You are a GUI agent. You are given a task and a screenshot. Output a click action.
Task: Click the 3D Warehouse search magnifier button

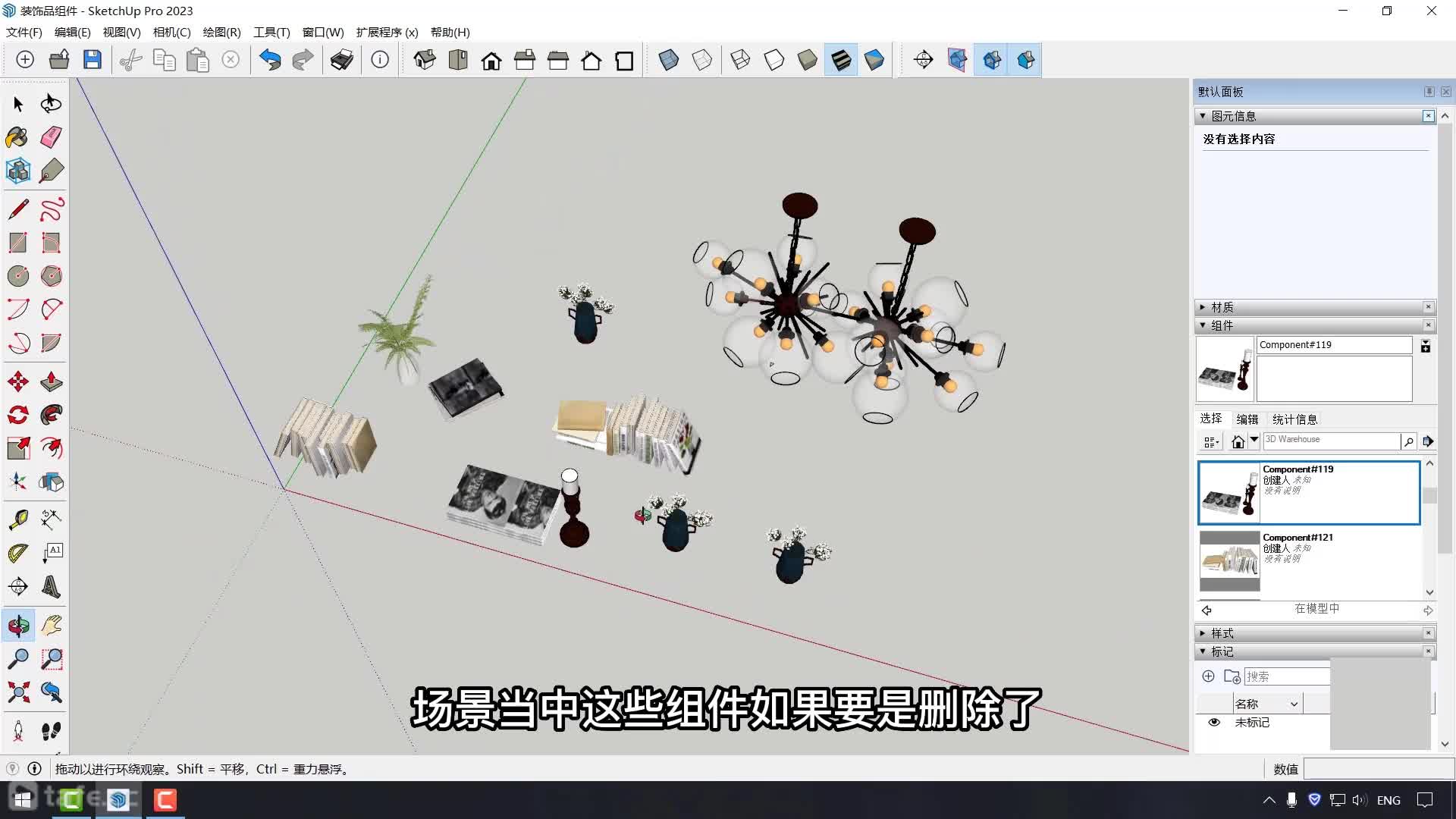1409,441
